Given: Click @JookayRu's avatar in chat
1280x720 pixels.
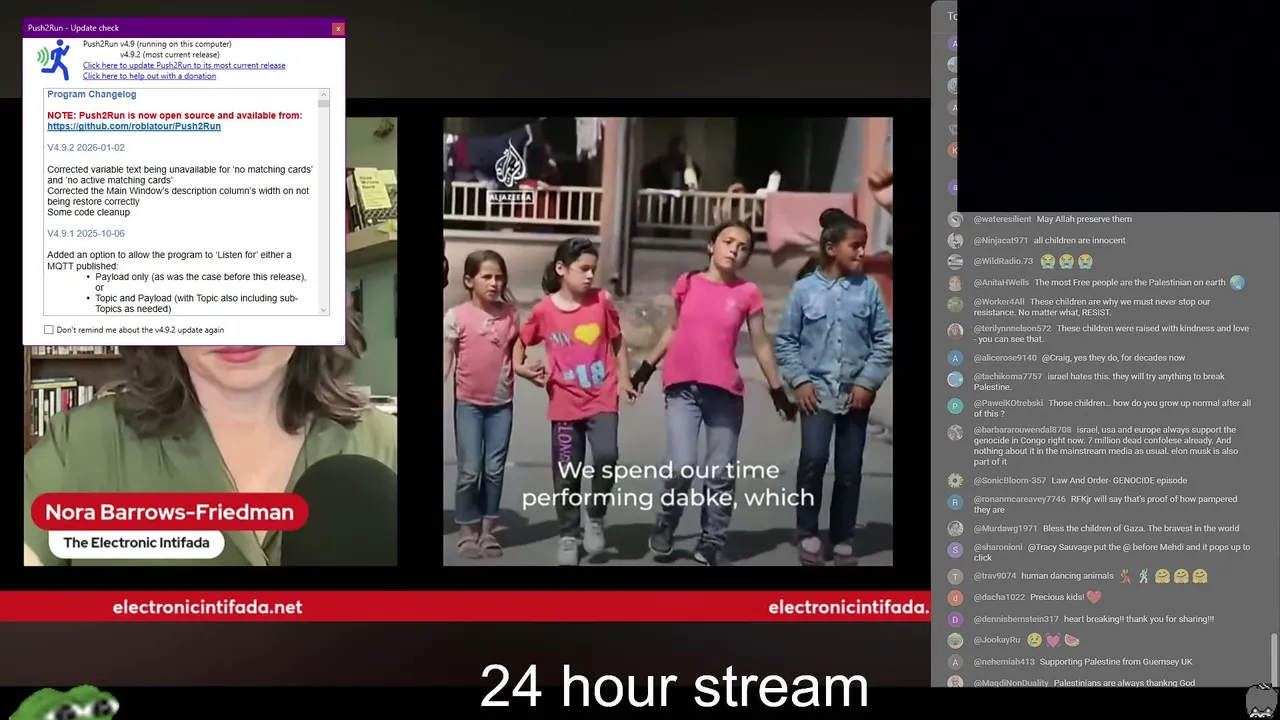Looking at the screenshot, I should pos(955,641).
